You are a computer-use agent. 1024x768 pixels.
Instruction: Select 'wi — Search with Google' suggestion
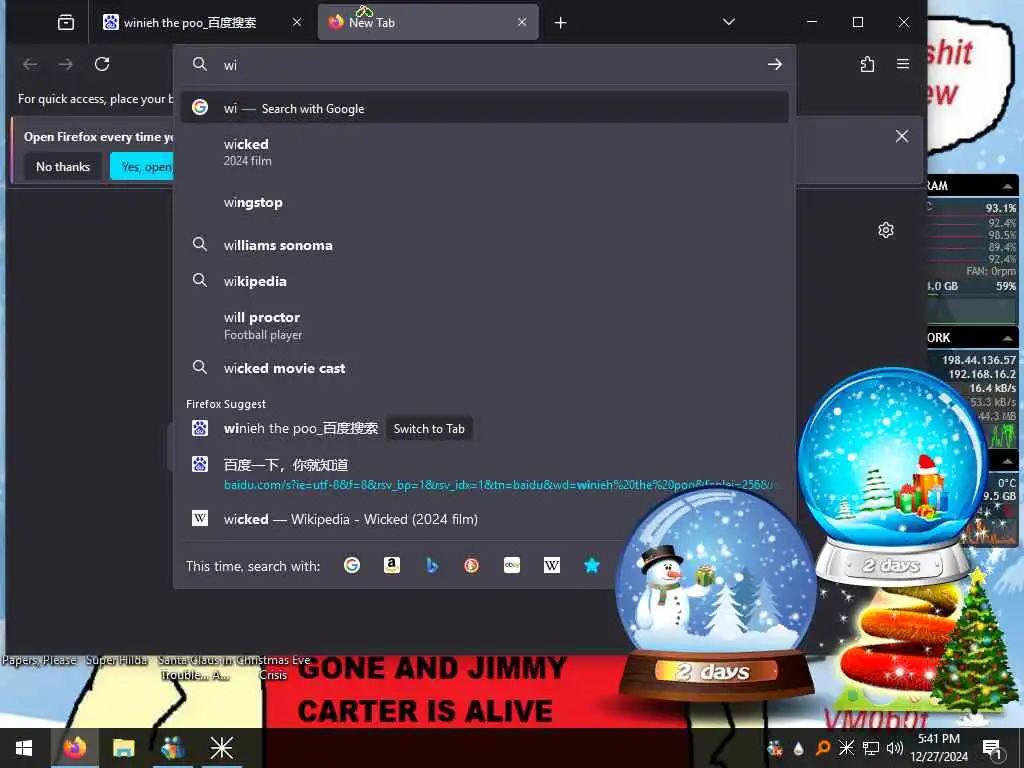coord(485,108)
